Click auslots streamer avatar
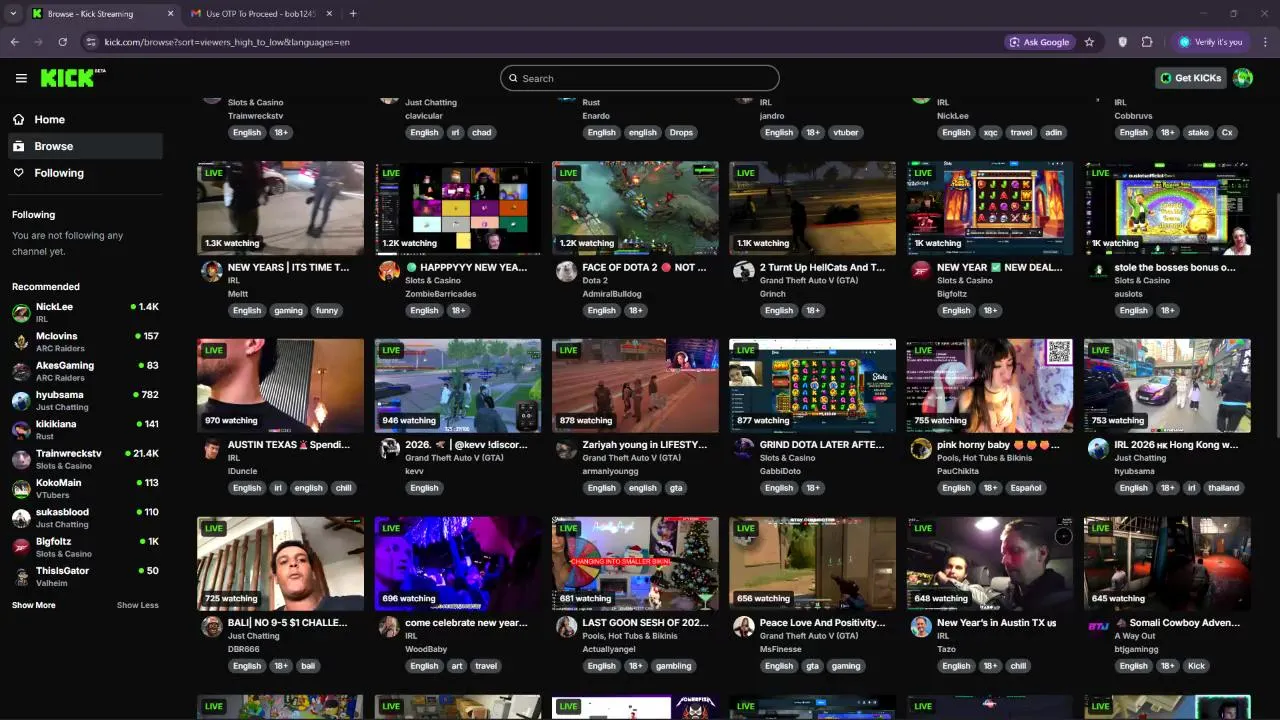 1098,271
